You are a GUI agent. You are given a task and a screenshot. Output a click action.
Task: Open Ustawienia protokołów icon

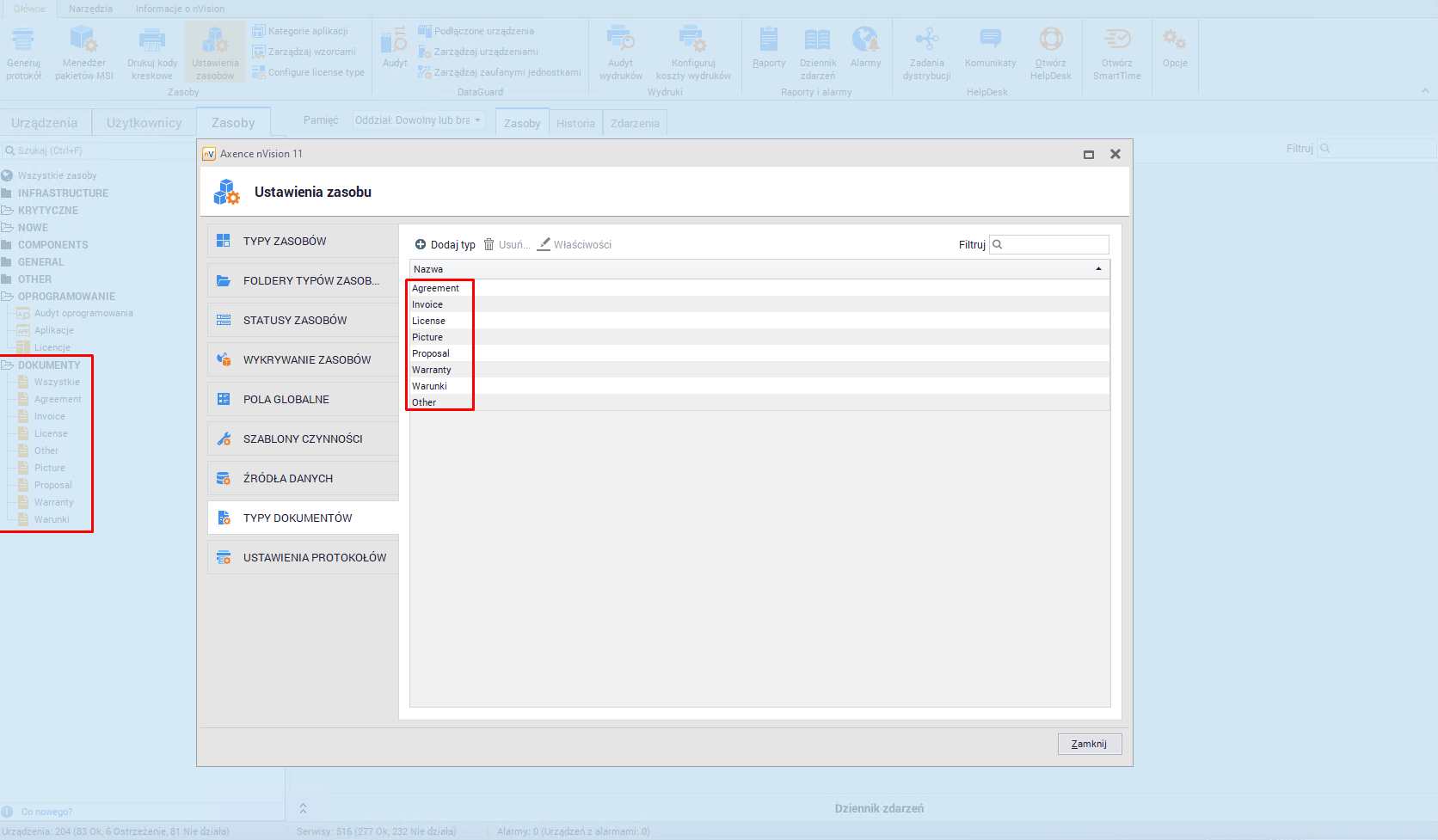pyautogui.click(x=224, y=557)
